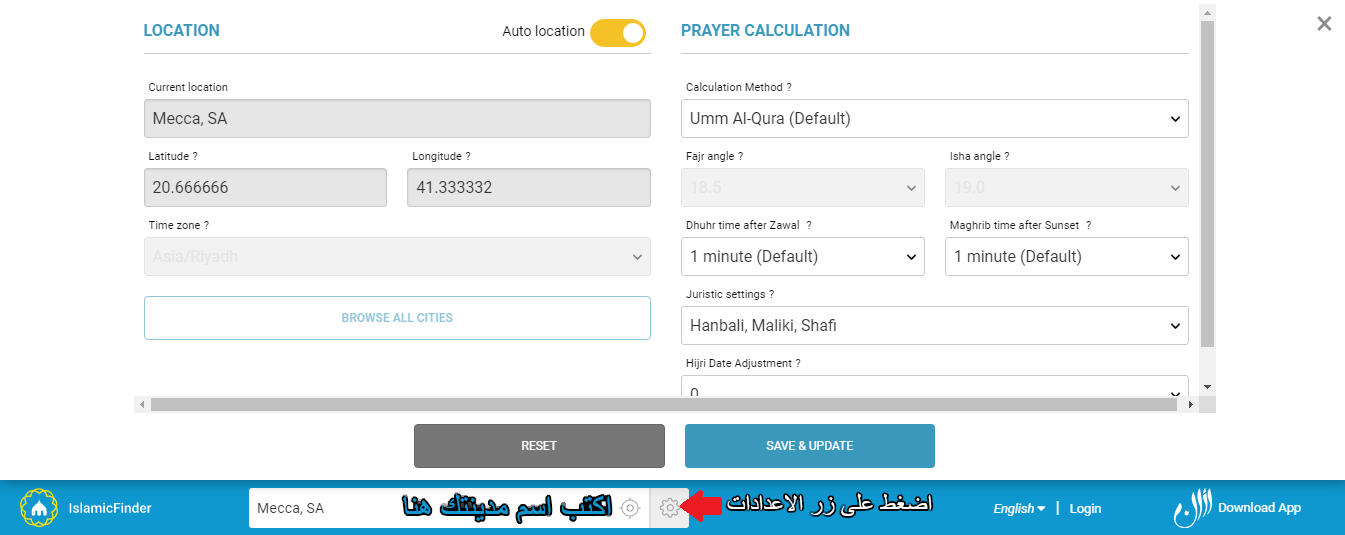This screenshot has height=535, width=1345.
Task: Click the settings gear icon in search bar
Action: pyautogui.click(x=669, y=508)
